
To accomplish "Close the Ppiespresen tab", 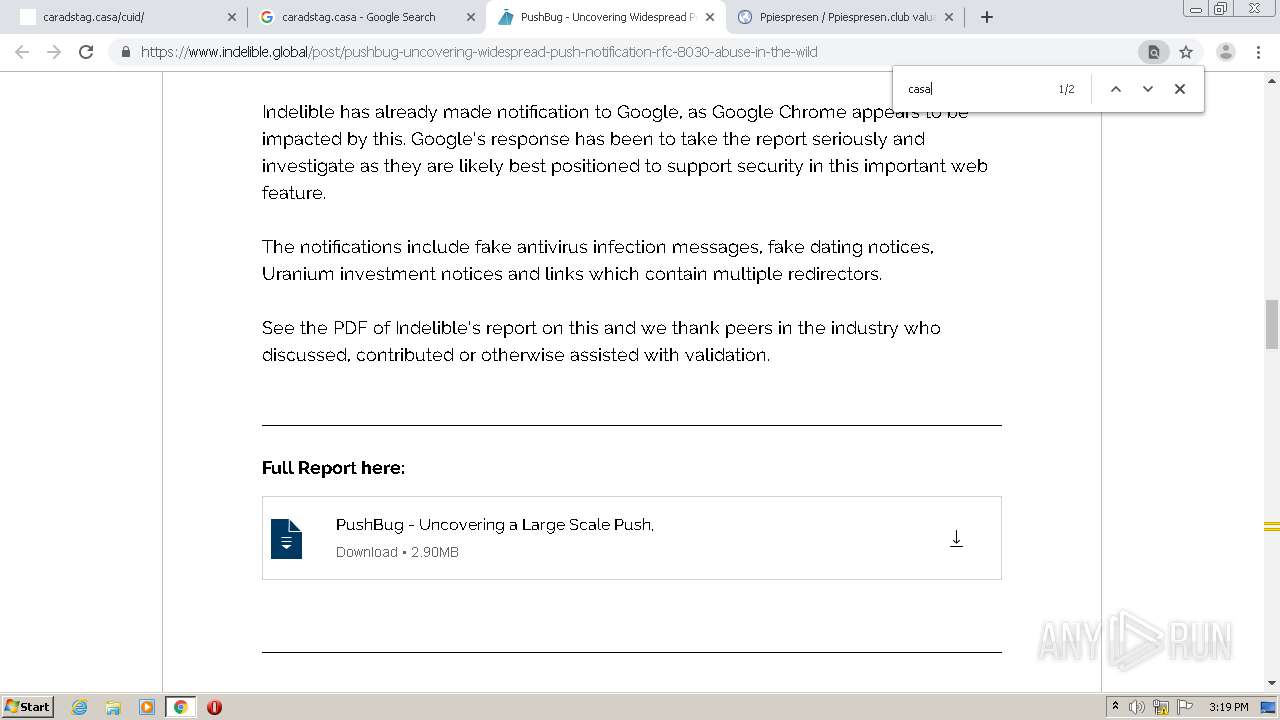I will (949, 17).
